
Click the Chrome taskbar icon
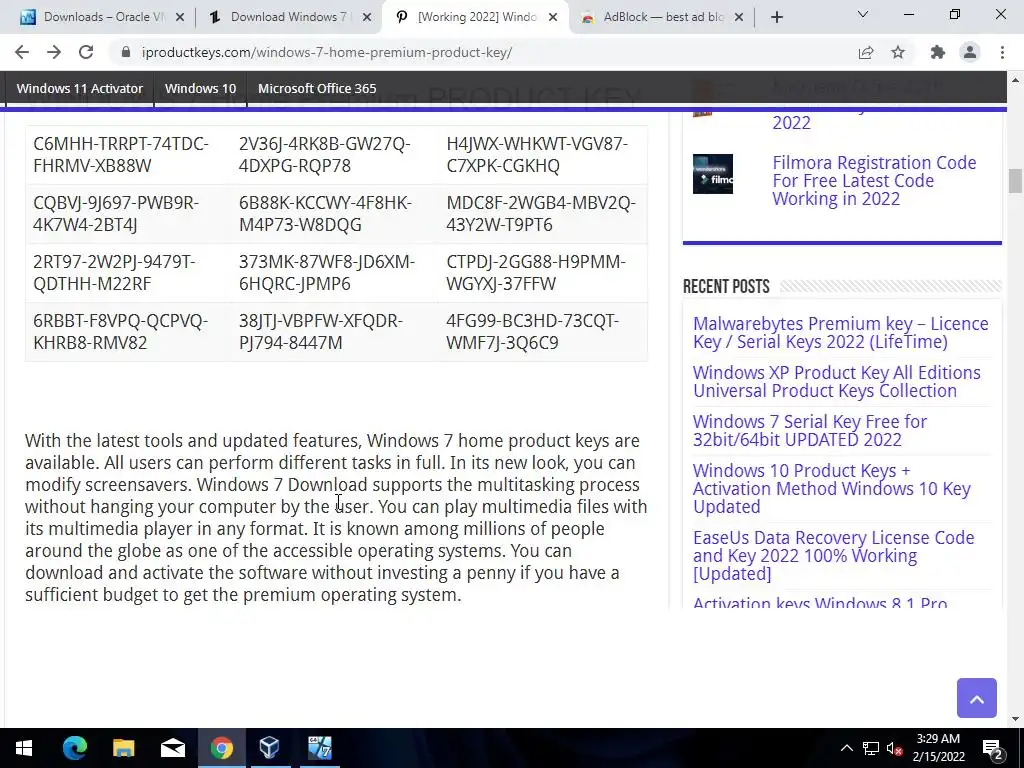pyautogui.click(x=221, y=748)
